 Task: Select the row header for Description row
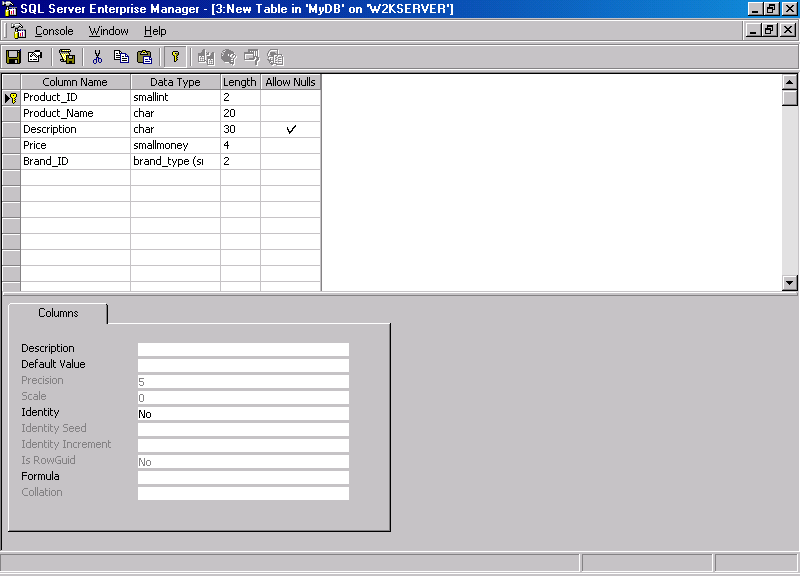click(11, 129)
